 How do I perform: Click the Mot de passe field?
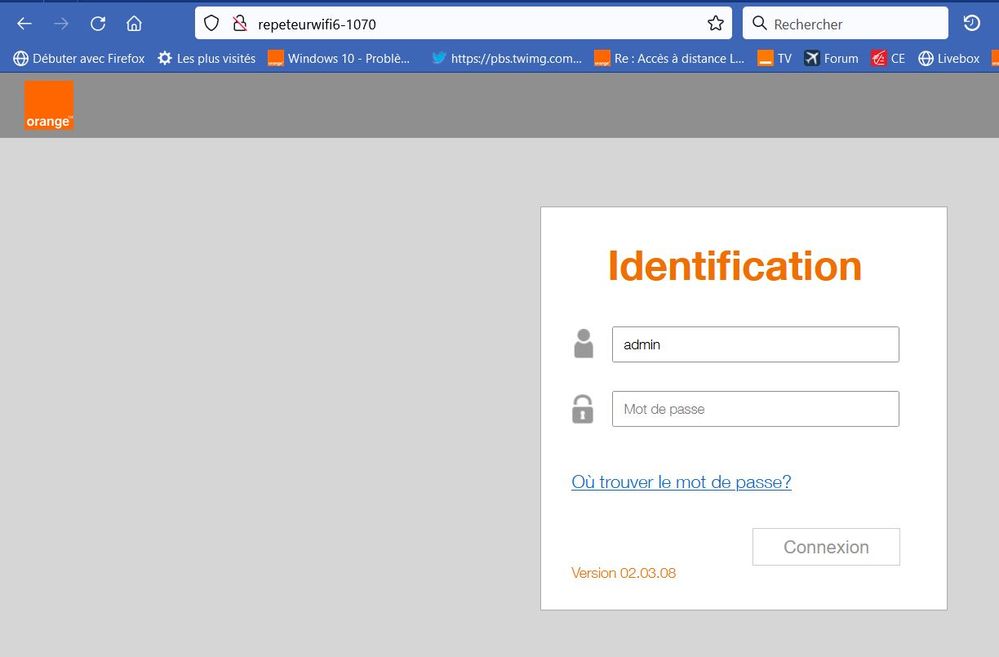tap(755, 409)
